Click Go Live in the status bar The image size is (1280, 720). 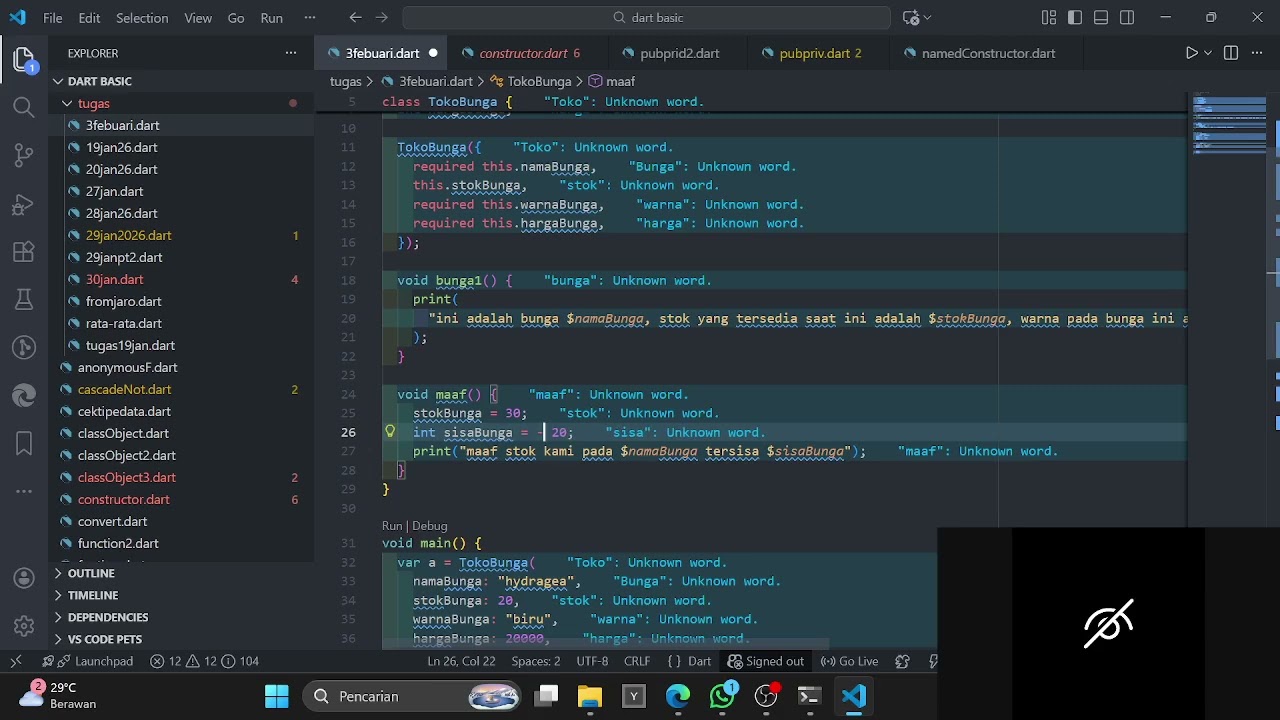[x=849, y=661]
